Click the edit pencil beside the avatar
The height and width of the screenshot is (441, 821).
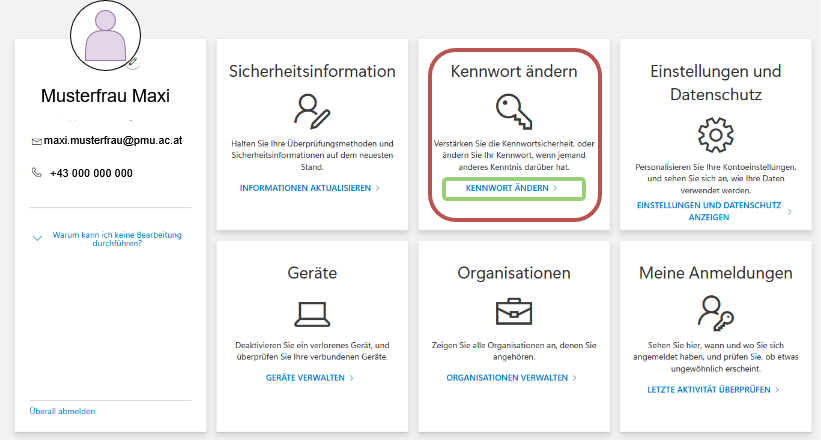(134, 61)
